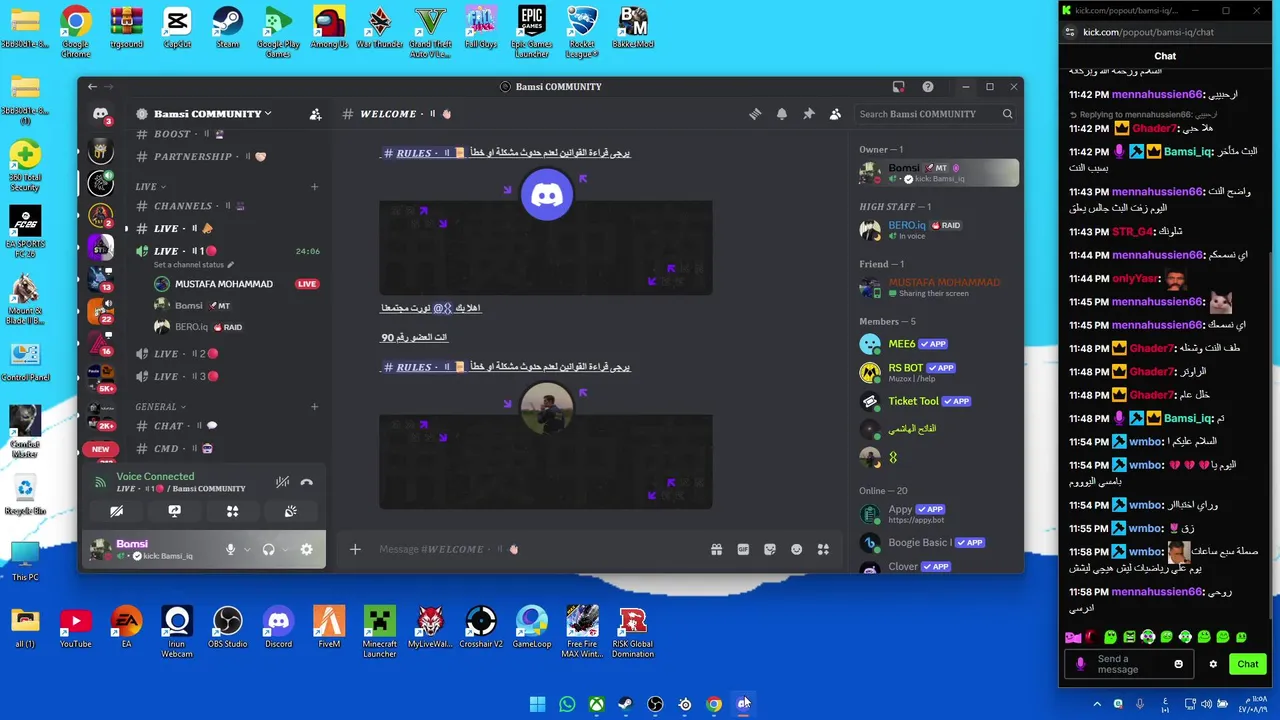Open the invite members icon beside server name
This screenshot has height=720, width=1280.
click(x=316, y=114)
